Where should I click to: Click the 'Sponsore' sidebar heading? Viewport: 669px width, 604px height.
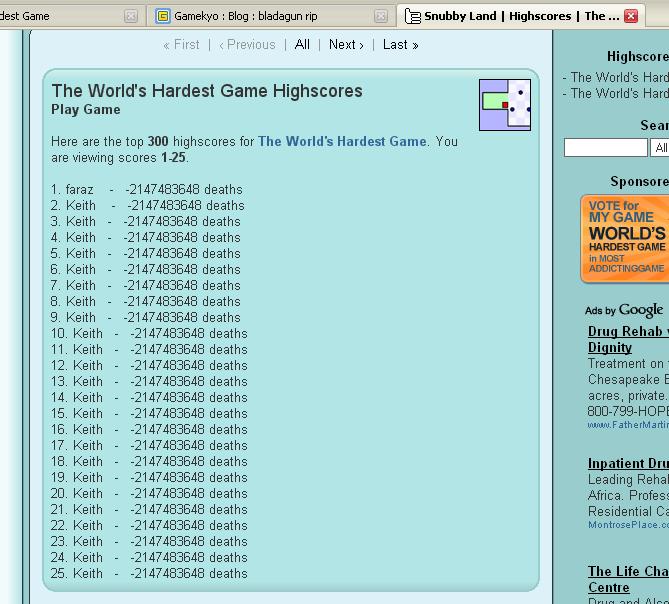(x=640, y=181)
